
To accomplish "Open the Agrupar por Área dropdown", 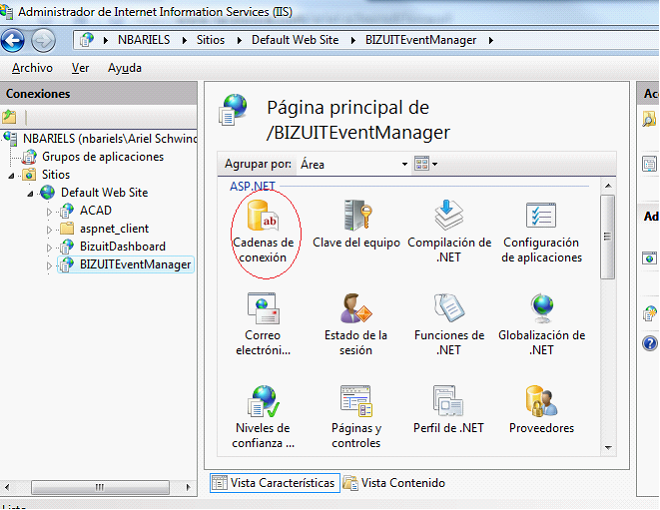I will coord(353,164).
